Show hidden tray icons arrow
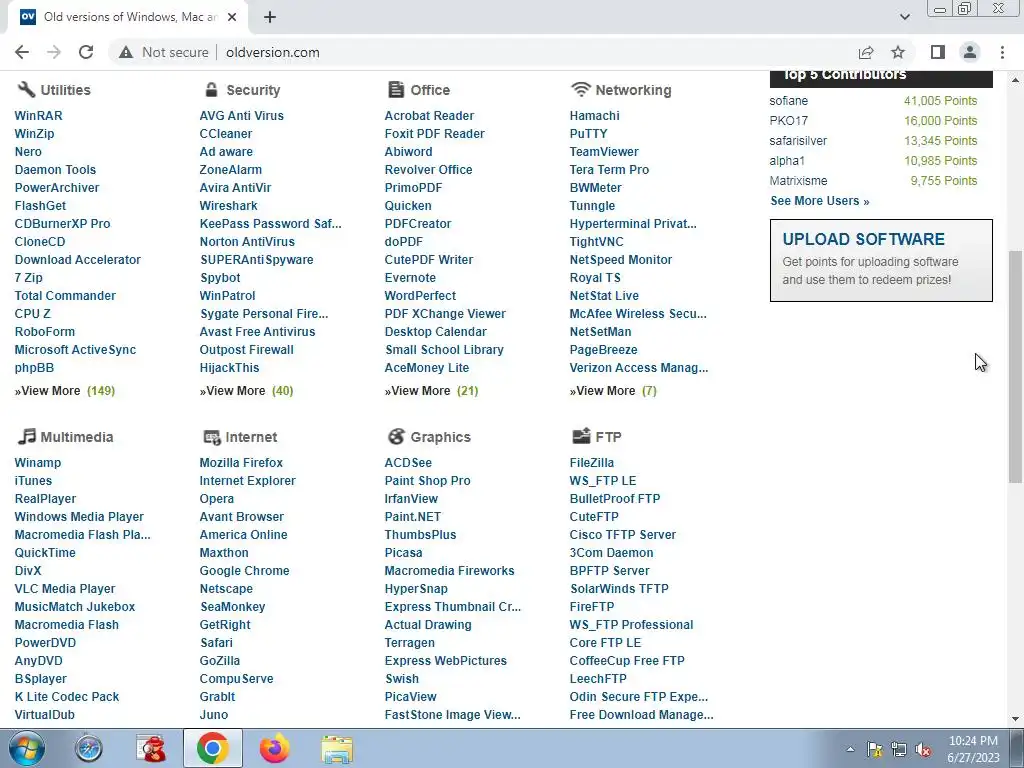Image resolution: width=1024 pixels, height=768 pixels. (850, 749)
